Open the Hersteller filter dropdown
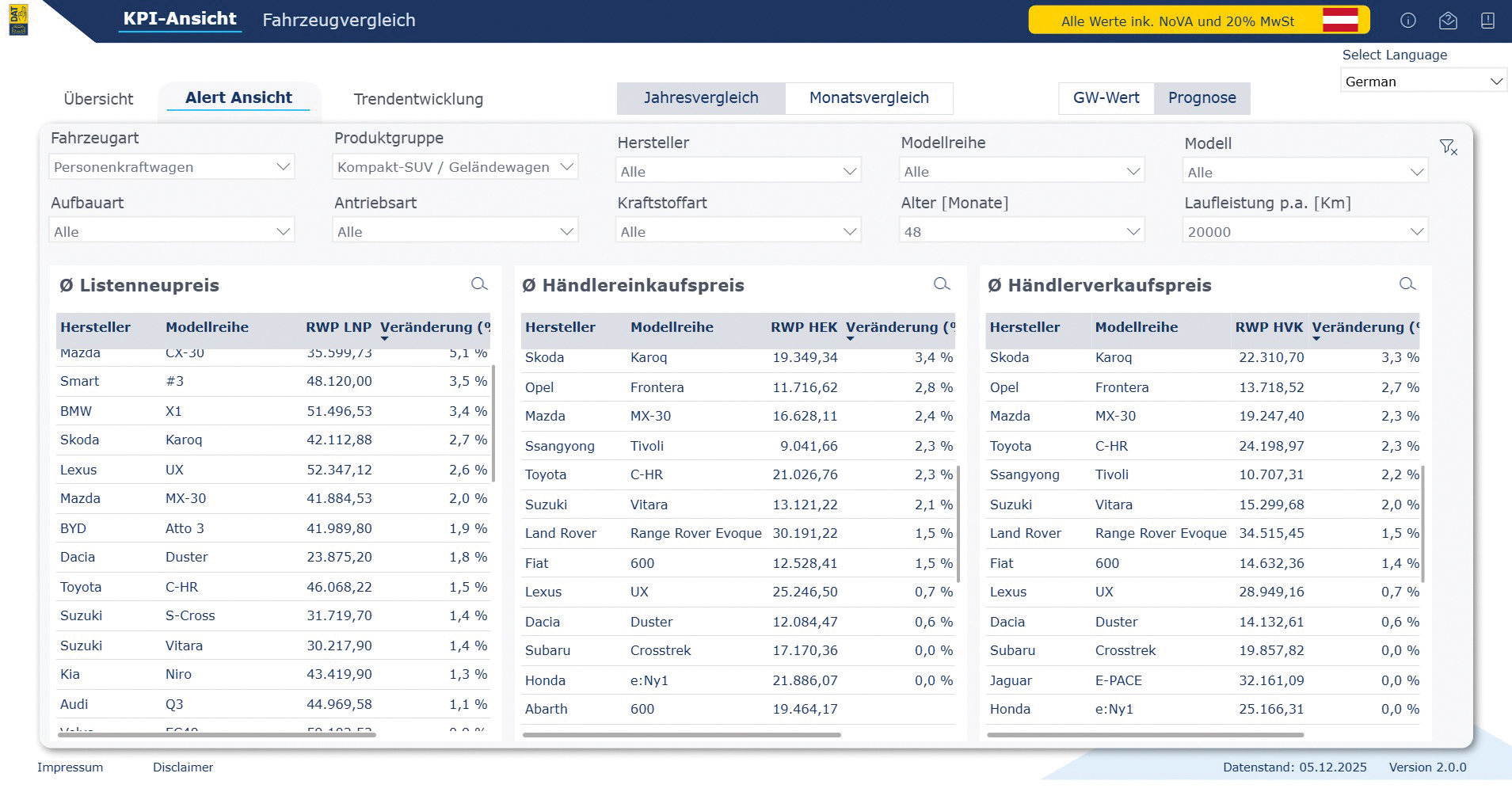 737,172
